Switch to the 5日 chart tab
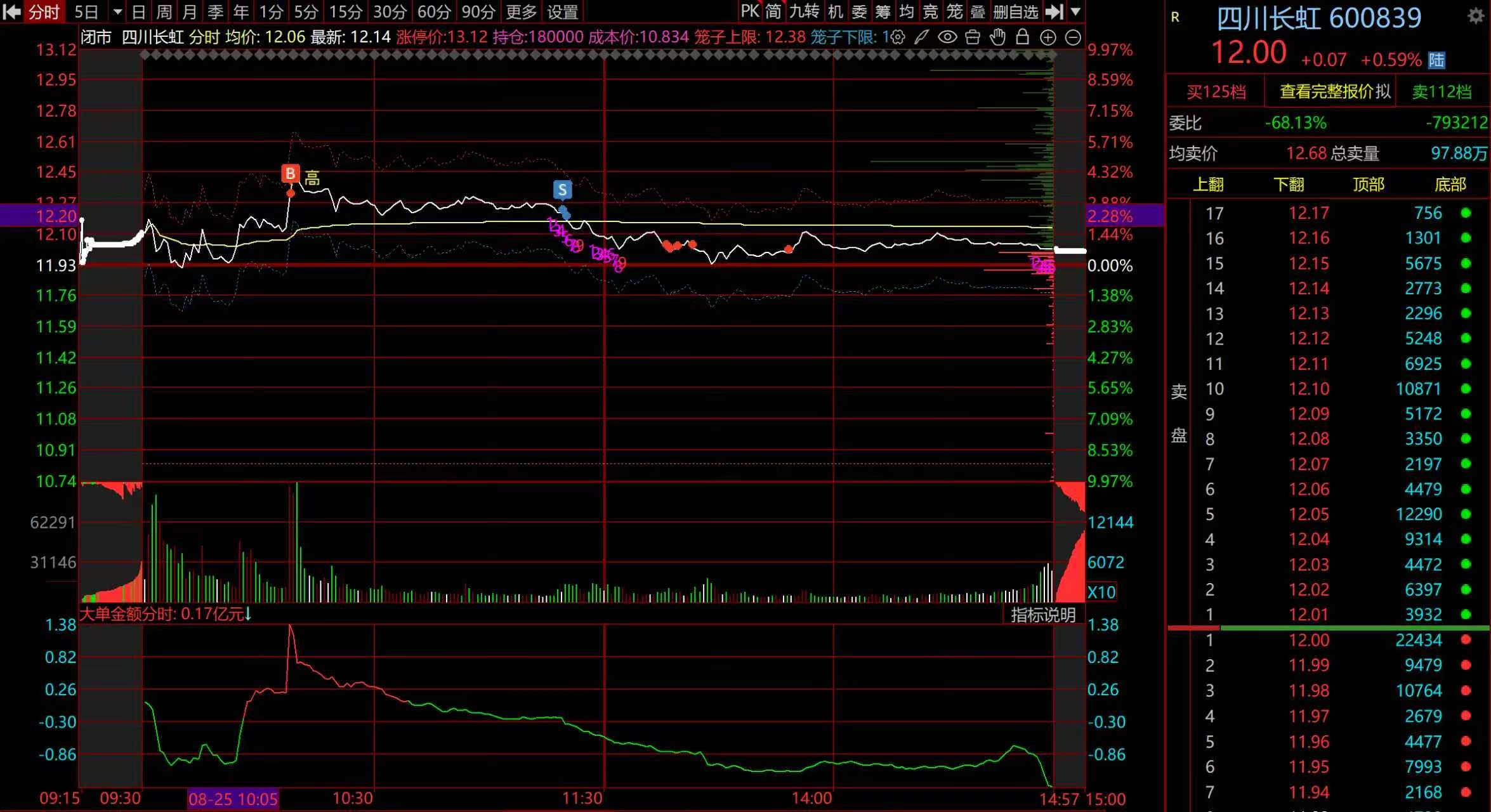The width and height of the screenshot is (1491, 812). (86, 12)
